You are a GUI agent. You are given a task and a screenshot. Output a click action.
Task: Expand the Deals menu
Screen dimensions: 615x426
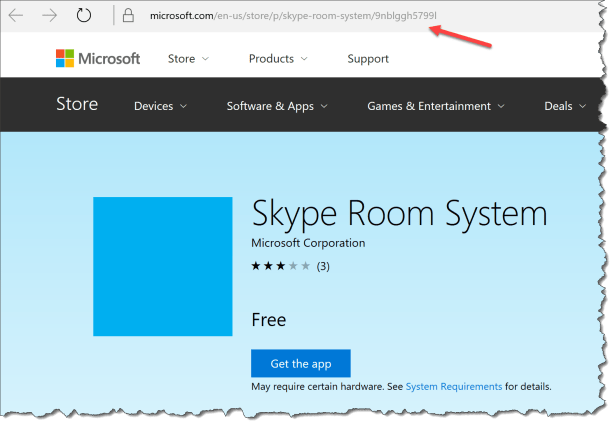(565, 106)
